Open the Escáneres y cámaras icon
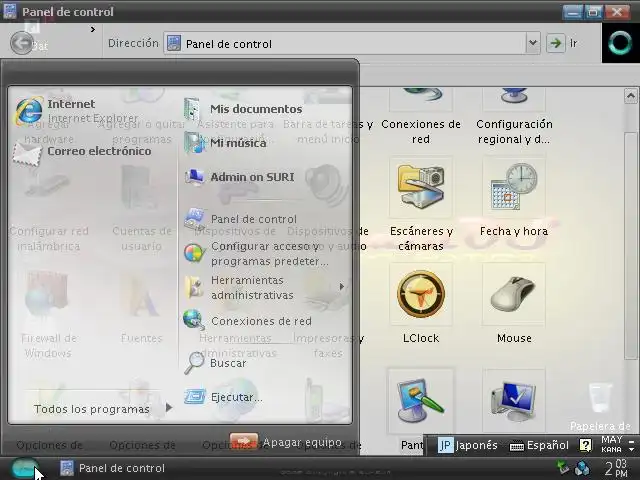This screenshot has width=640, height=480. pyautogui.click(x=420, y=187)
